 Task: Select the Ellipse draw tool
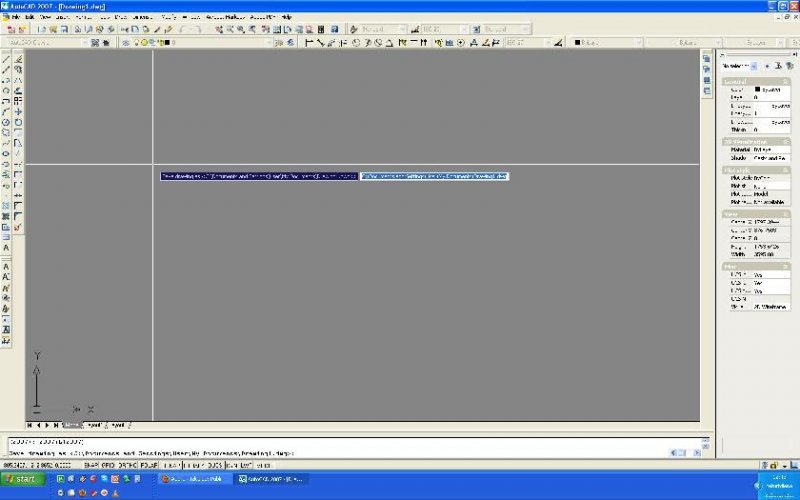pos(6,154)
